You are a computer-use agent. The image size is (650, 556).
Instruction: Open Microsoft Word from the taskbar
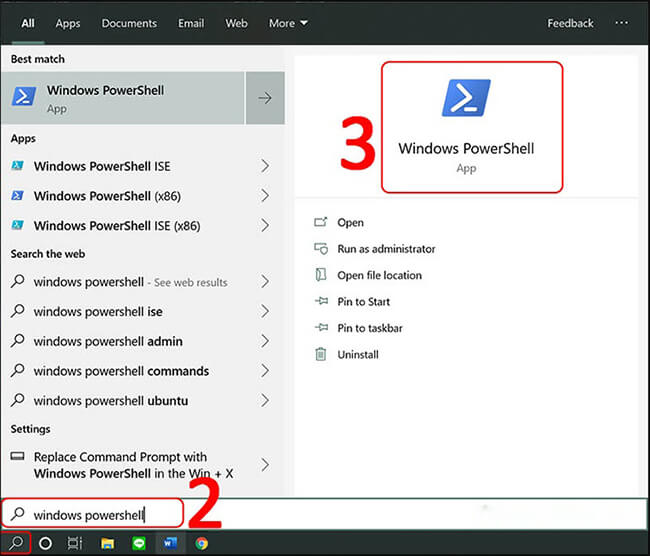coord(170,543)
